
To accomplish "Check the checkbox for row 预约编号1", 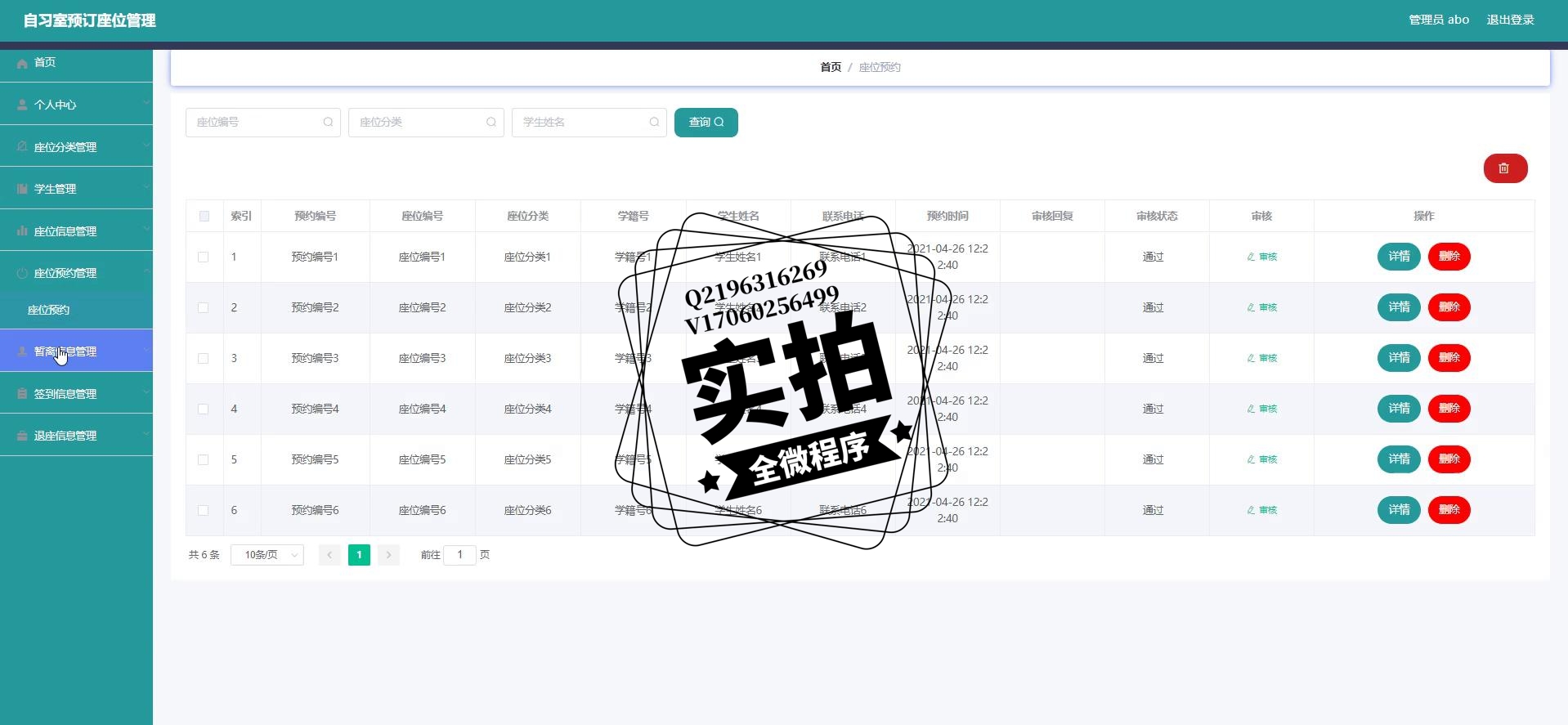I will click(x=204, y=257).
